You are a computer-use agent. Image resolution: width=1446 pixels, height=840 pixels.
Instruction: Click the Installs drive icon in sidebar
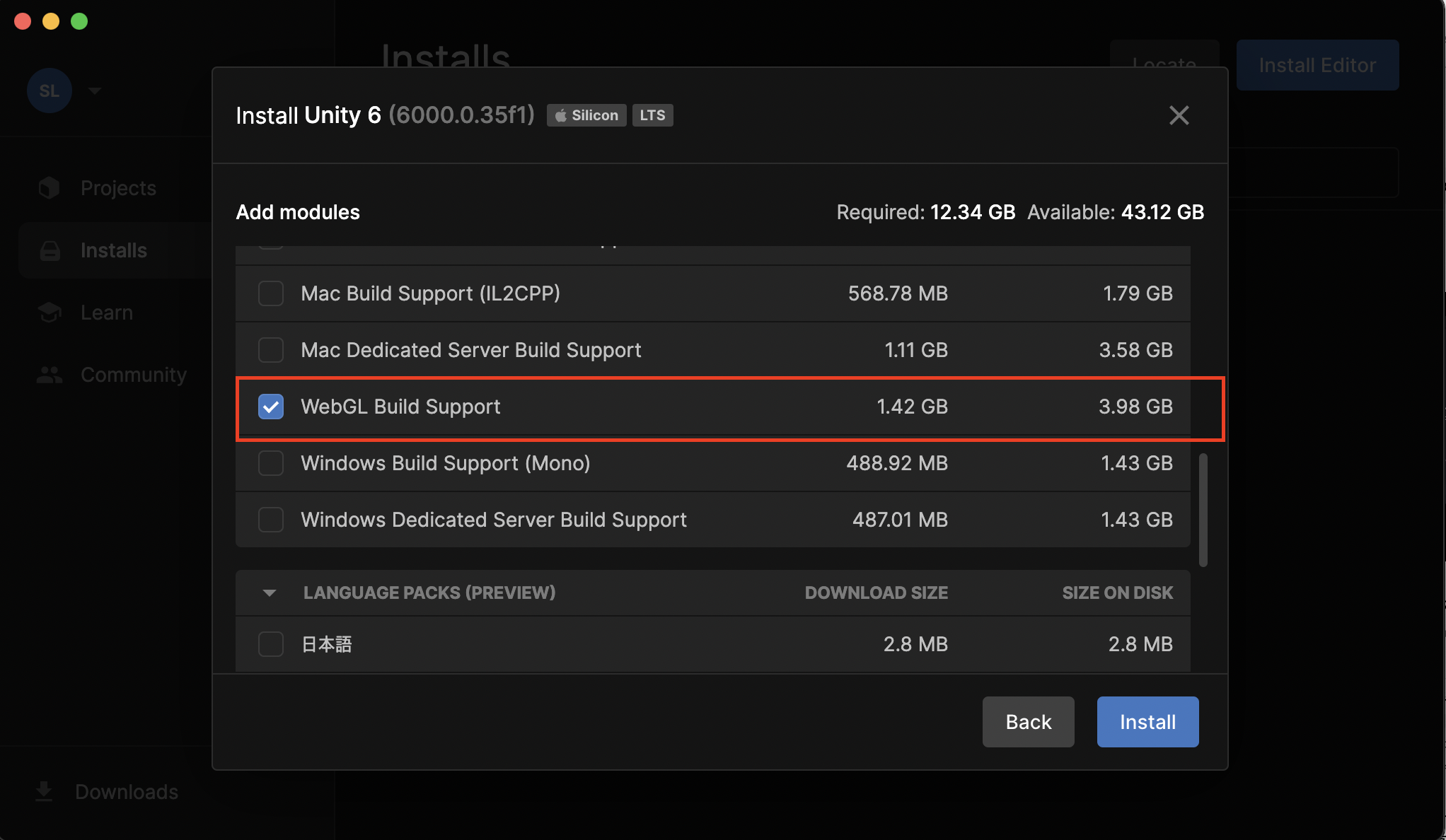pyautogui.click(x=50, y=250)
